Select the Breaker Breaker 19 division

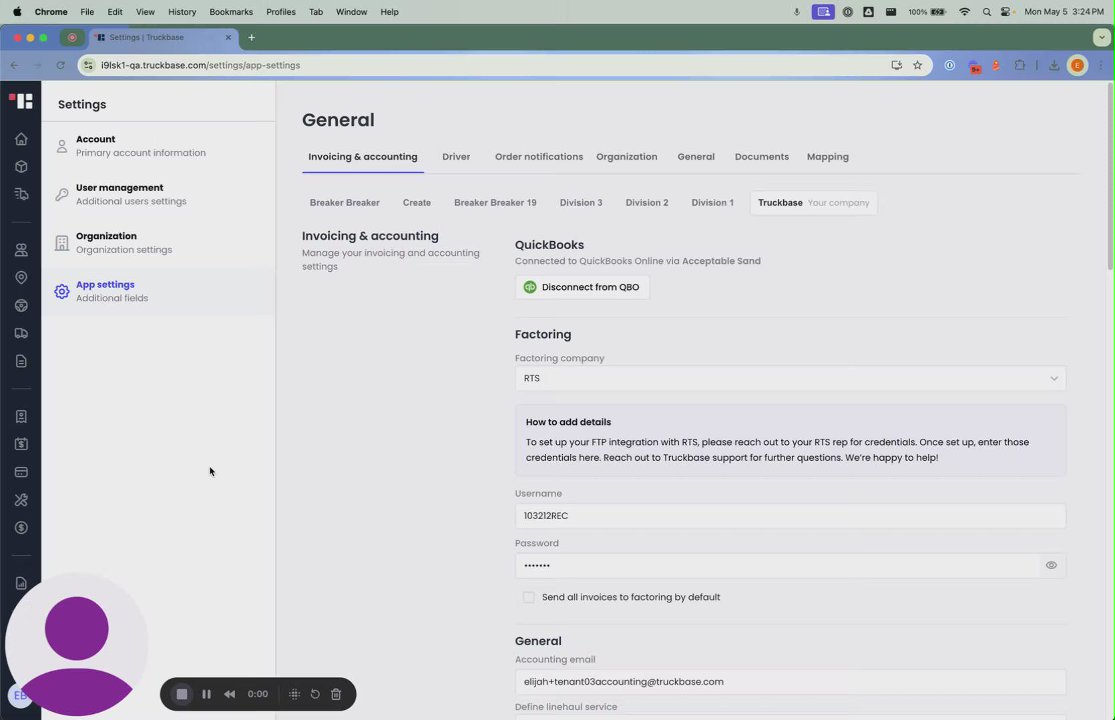[x=495, y=203]
